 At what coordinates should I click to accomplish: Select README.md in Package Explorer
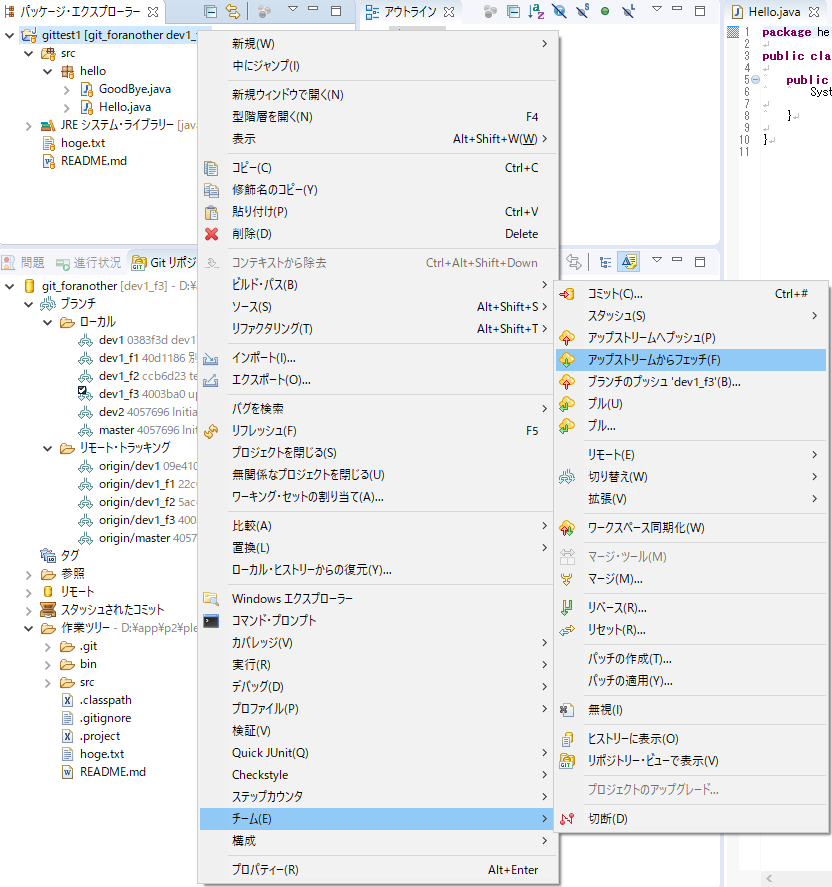pyautogui.click(x=94, y=161)
